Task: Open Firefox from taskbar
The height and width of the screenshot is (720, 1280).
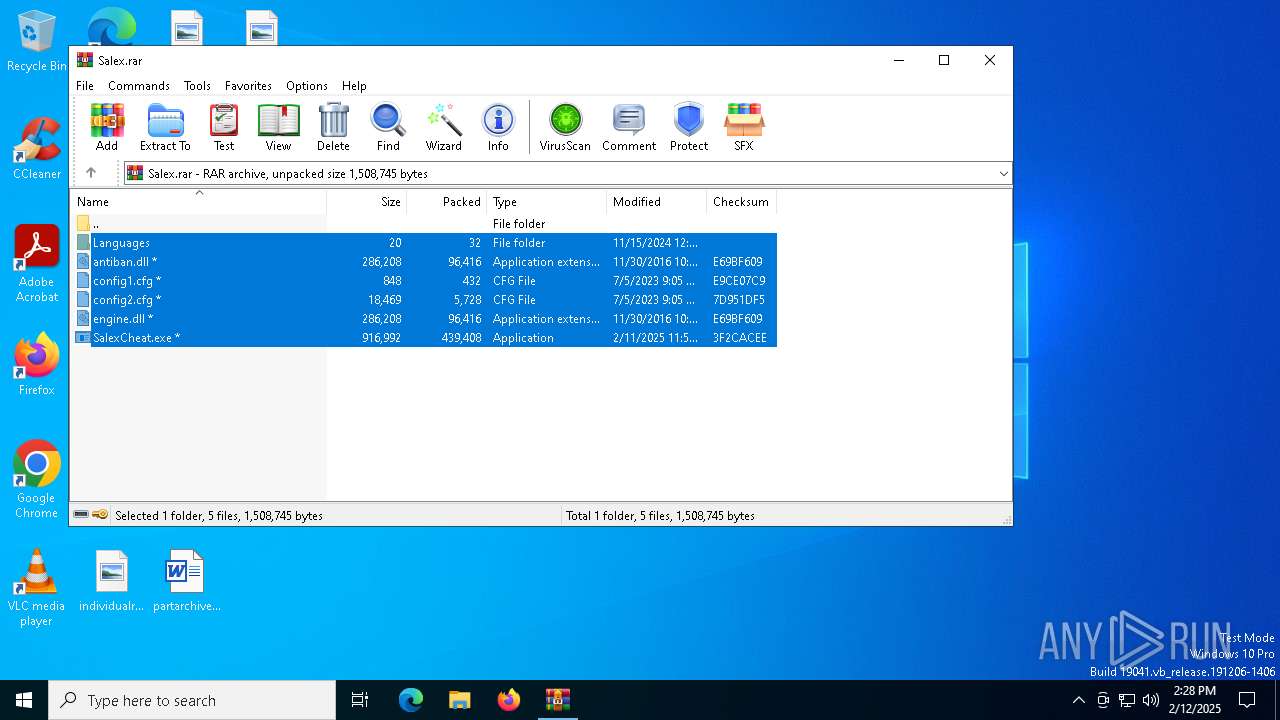Action: pos(508,700)
